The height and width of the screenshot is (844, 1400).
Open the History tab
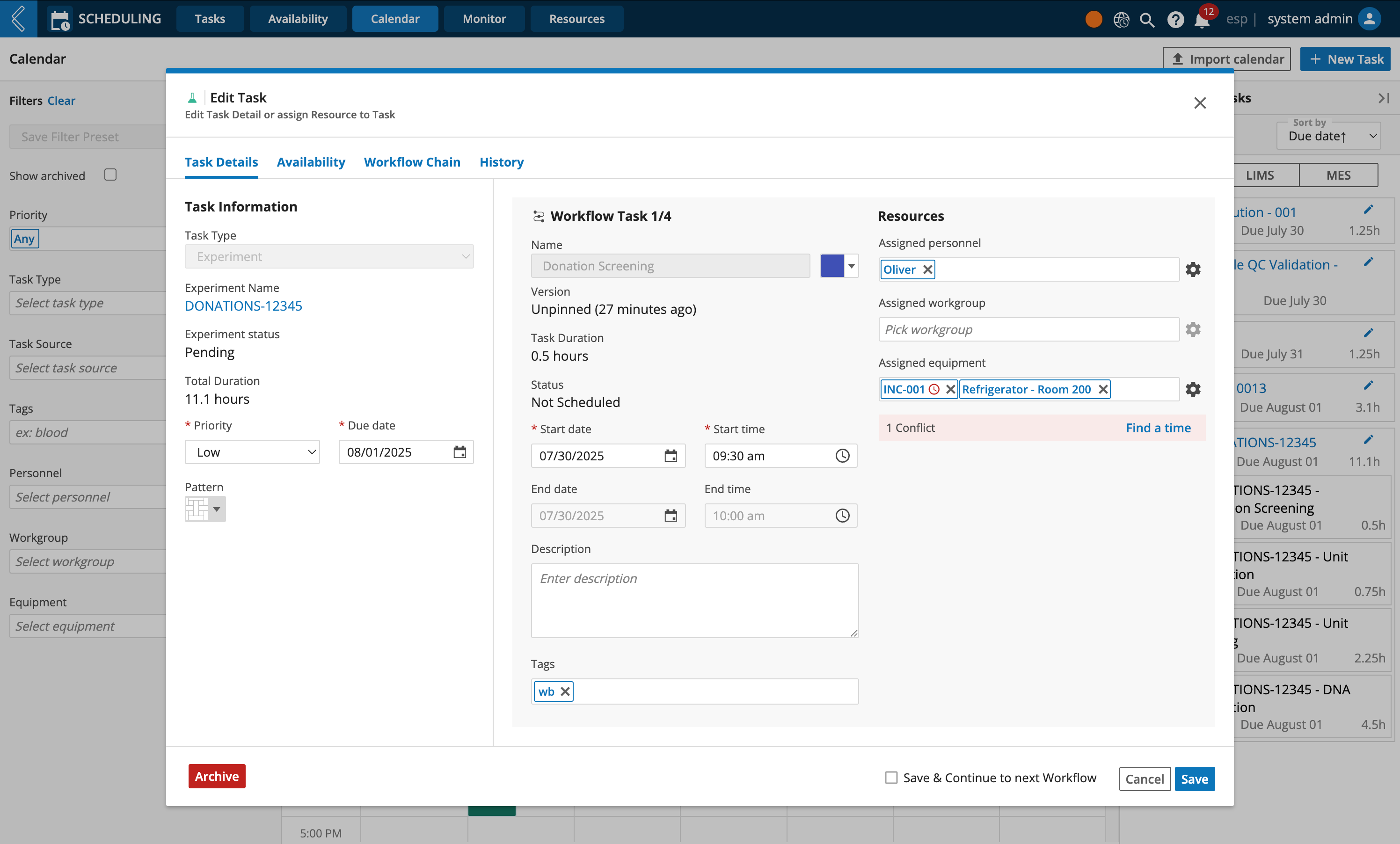(x=501, y=162)
